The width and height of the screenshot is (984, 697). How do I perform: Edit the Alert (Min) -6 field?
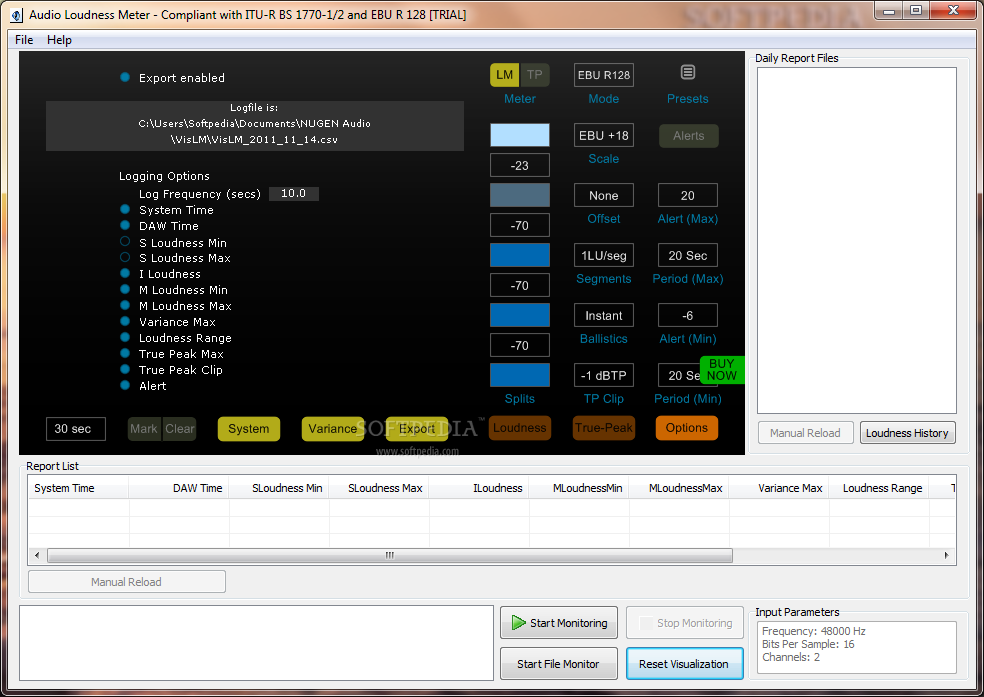tap(688, 315)
